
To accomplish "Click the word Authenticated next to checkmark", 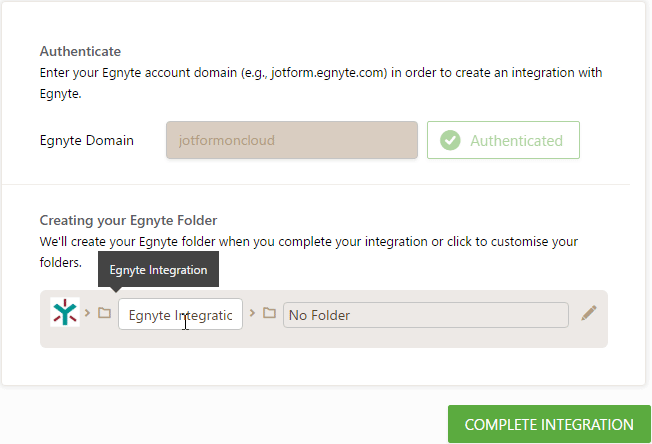I will point(516,141).
